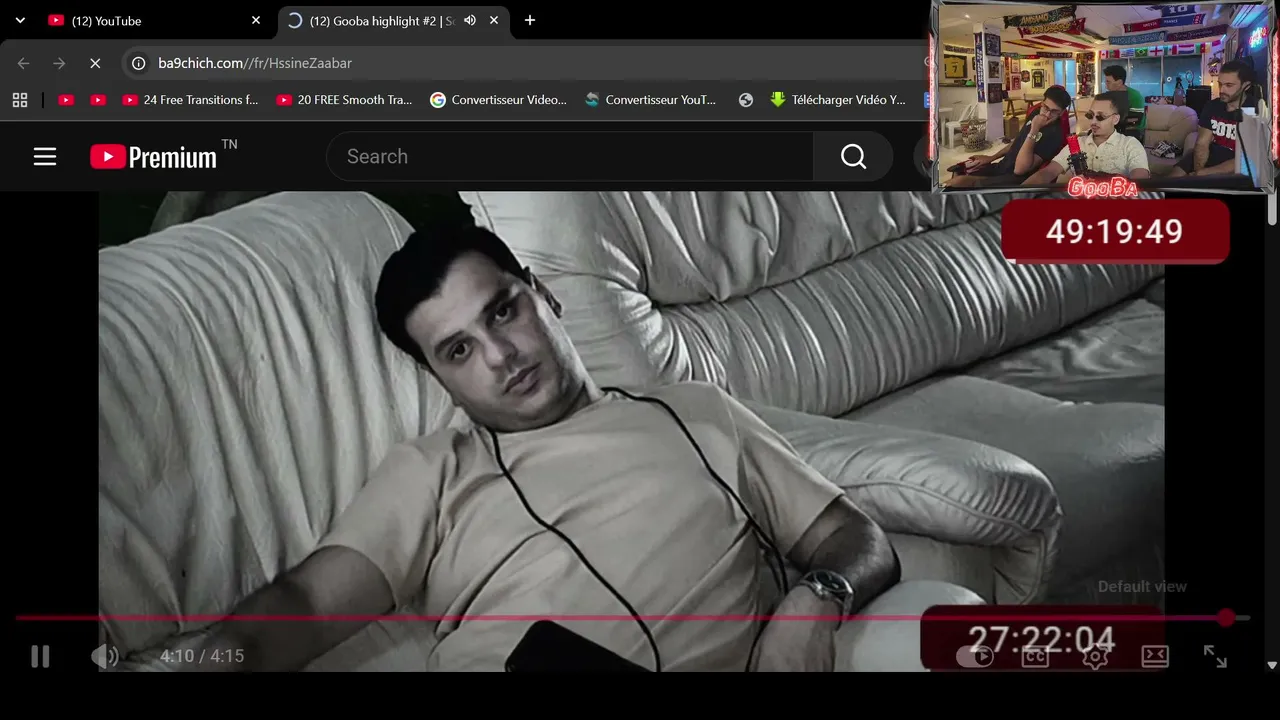The width and height of the screenshot is (1280, 720).
Task: Open the 20 FREE Smooth Tra... bookmark
Action: [344, 100]
